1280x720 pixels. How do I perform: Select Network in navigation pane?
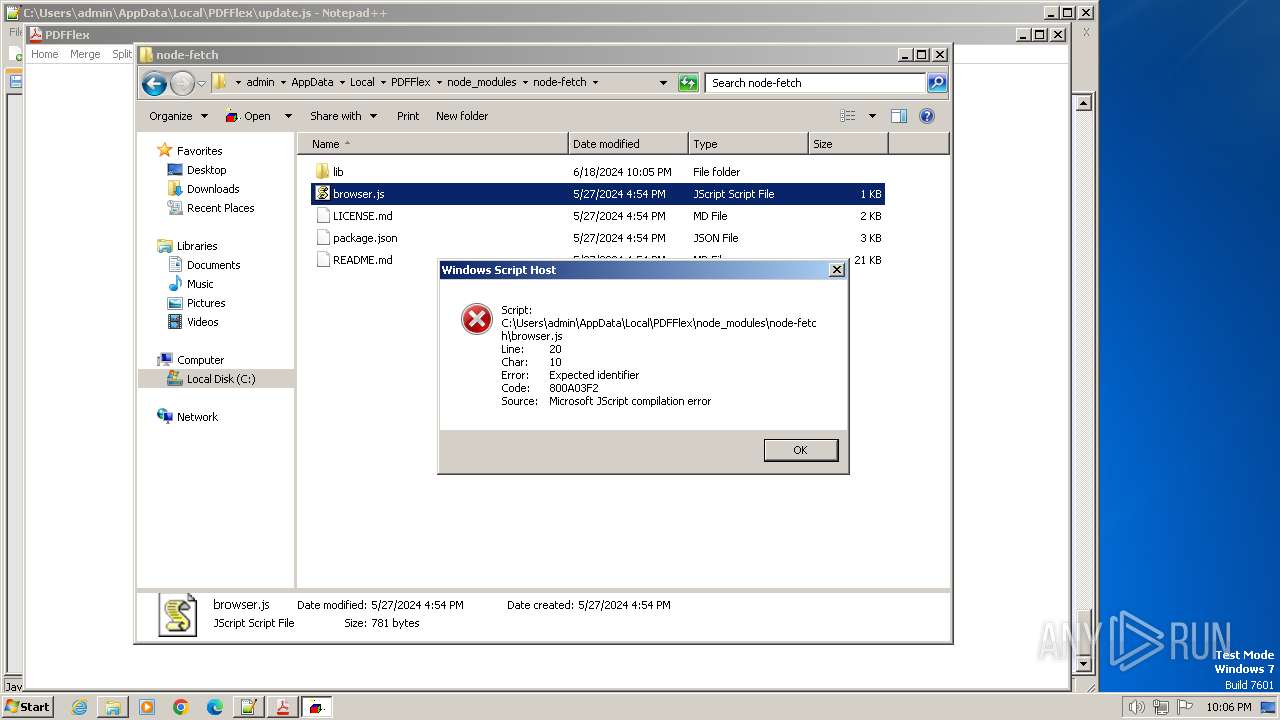click(x=197, y=417)
